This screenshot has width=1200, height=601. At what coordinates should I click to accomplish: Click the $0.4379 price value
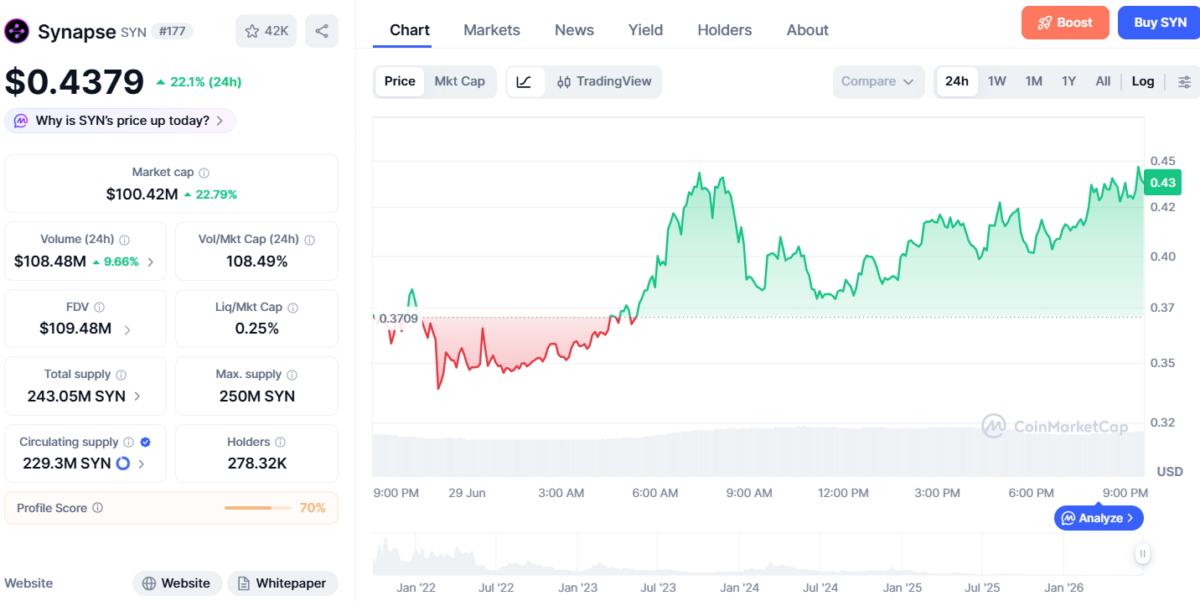[74, 82]
